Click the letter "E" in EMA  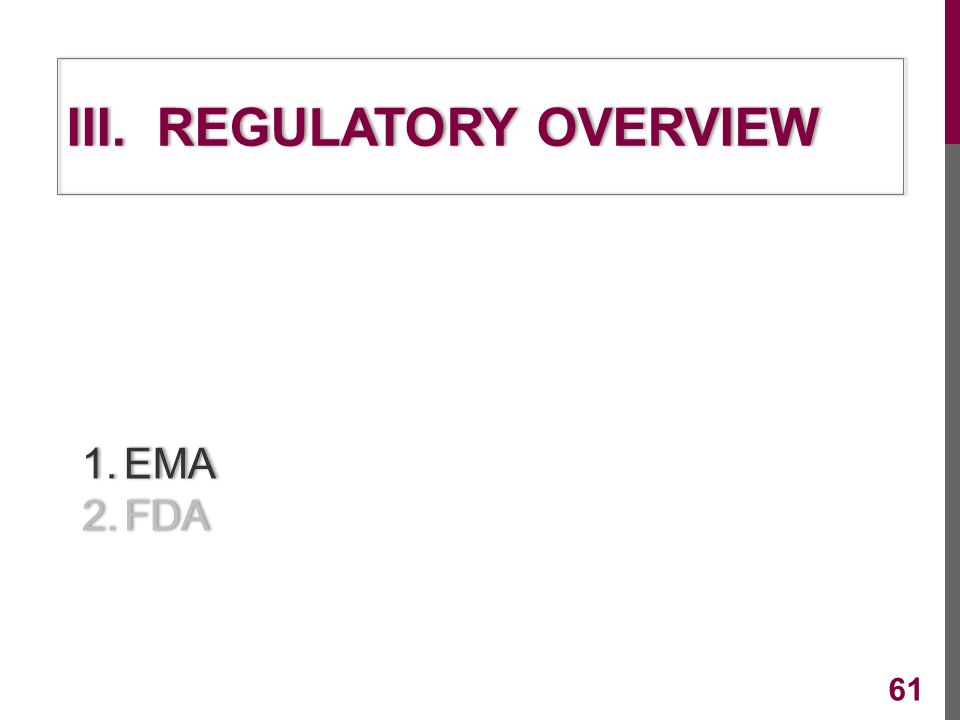pos(138,463)
